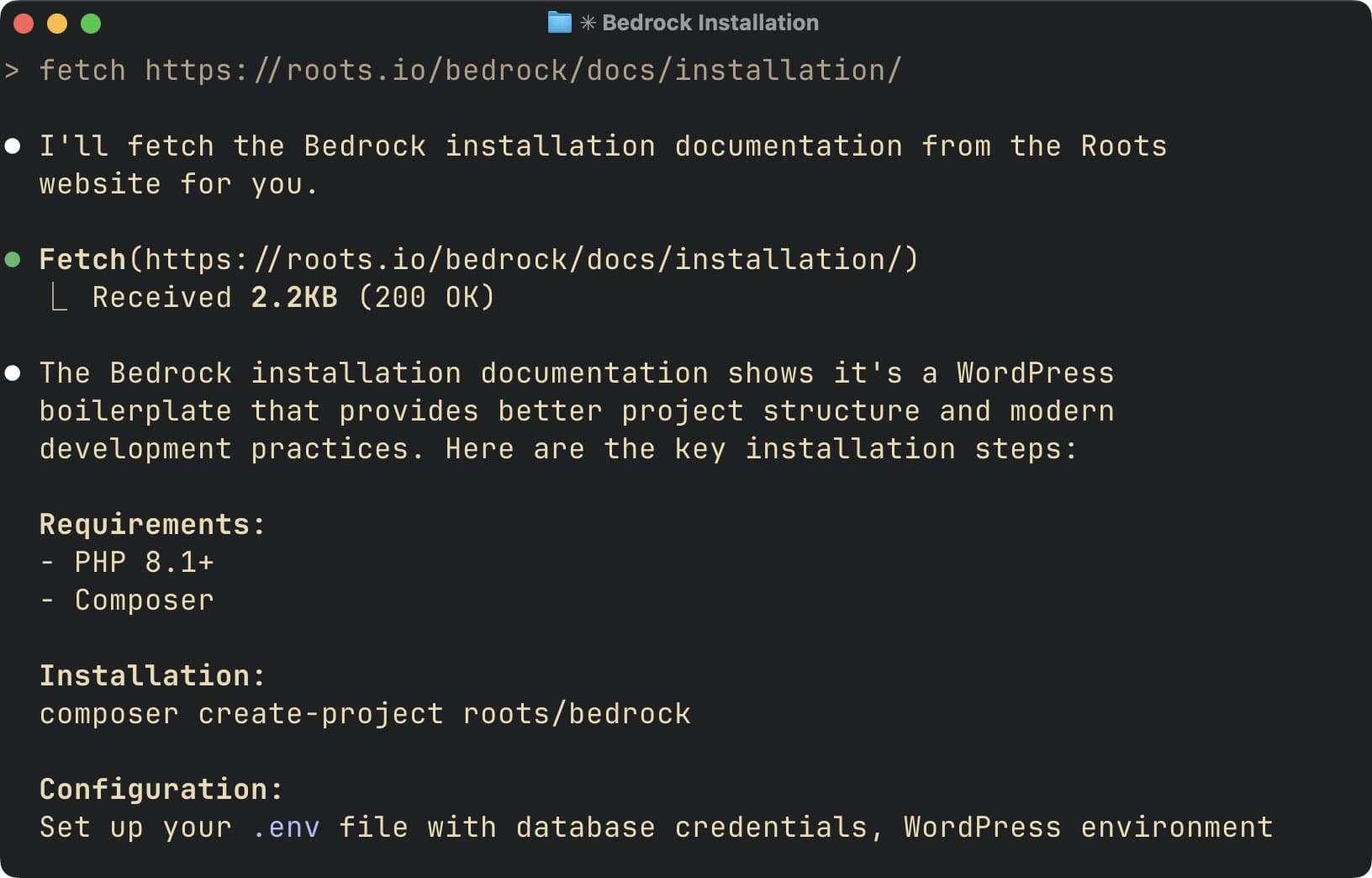Viewport: 1372px width, 878px height.
Task: Click the white bullet before "I'll fetch"
Action: pos(13,146)
